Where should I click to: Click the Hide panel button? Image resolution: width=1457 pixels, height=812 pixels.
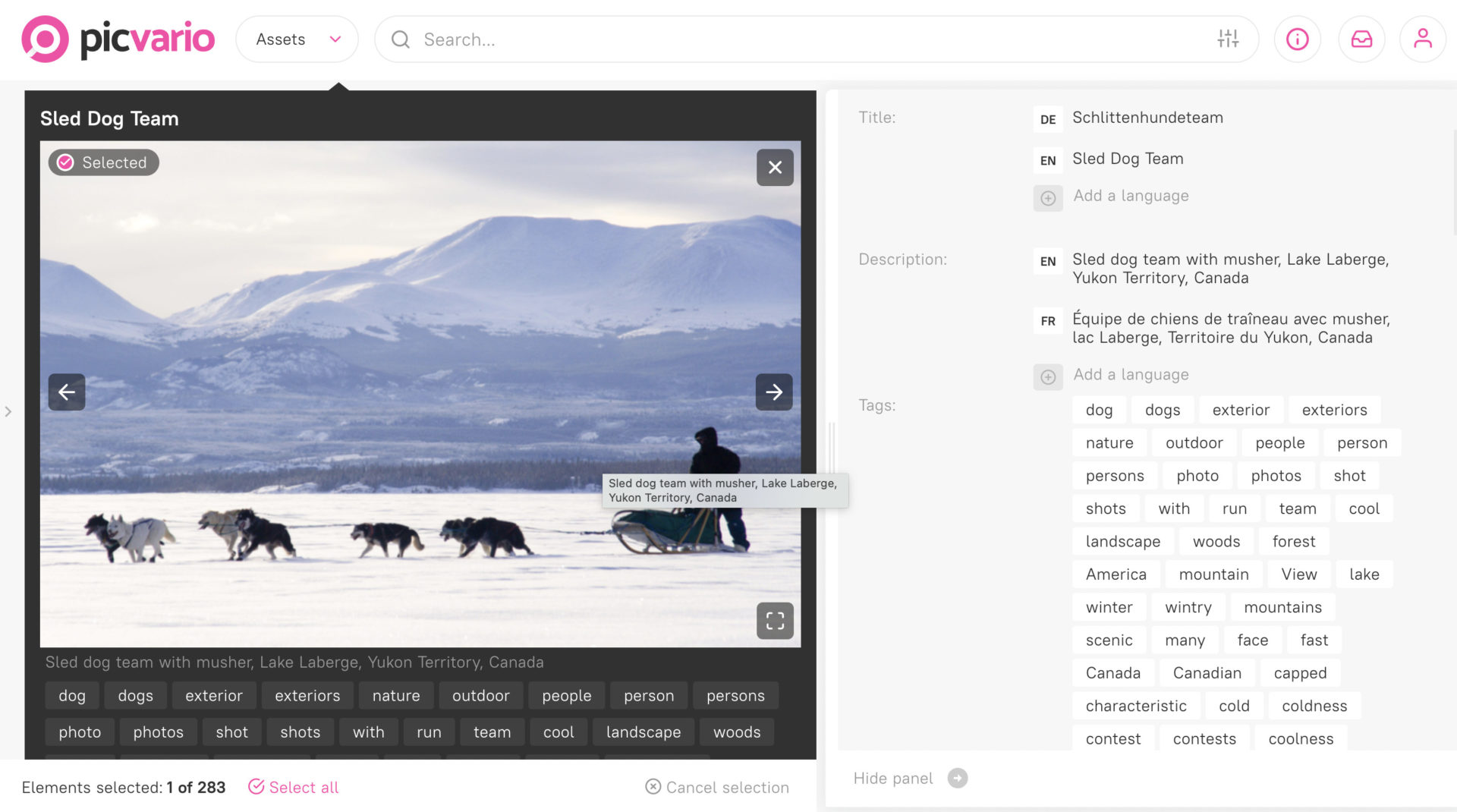(910, 778)
